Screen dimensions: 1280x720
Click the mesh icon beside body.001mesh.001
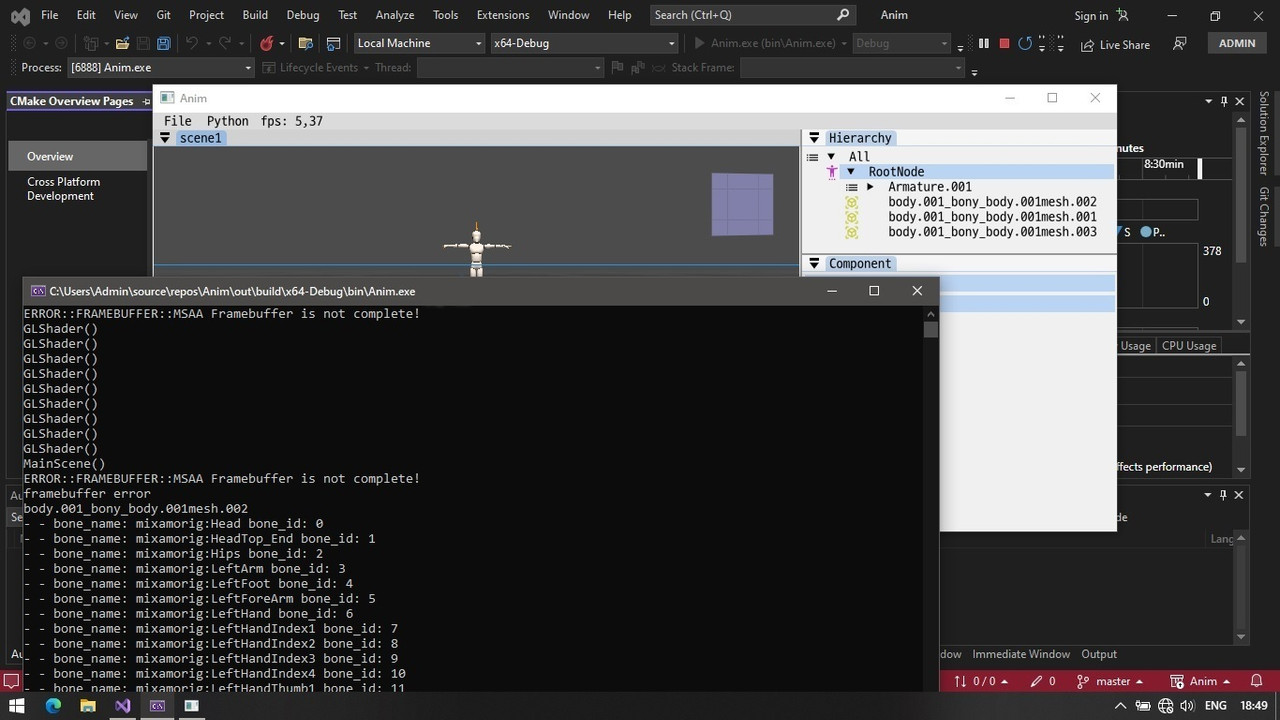pyautogui.click(x=852, y=217)
